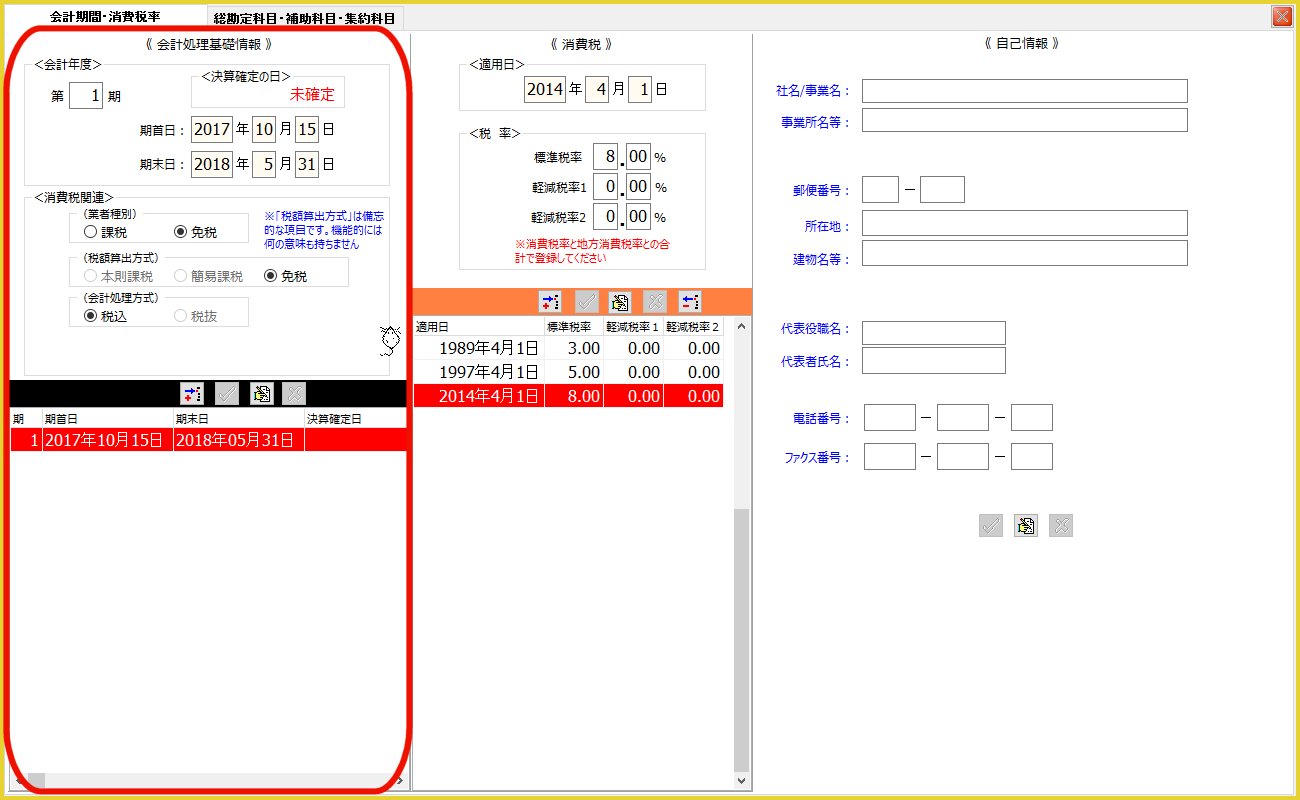Choose 税込 under 会計処理方式
Screen dimensions: 1300x800
pyautogui.click(x=90, y=316)
